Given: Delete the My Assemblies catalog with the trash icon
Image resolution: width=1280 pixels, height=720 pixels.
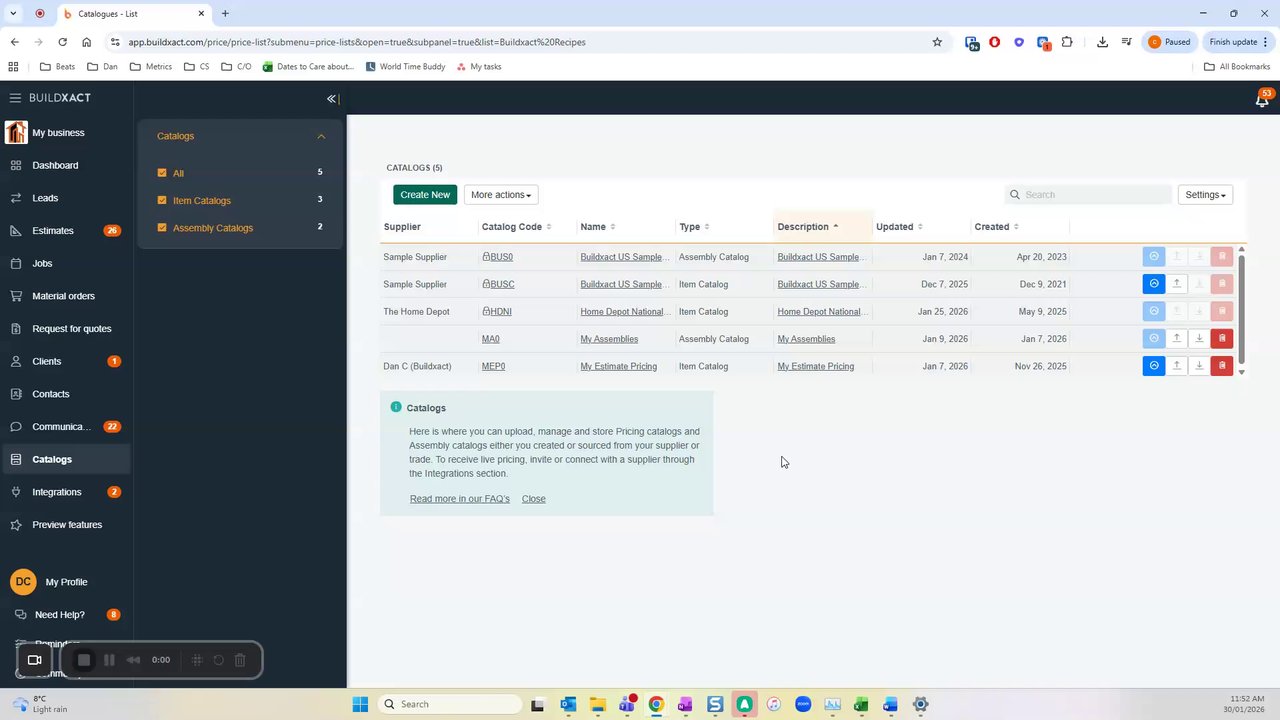Looking at the screenshot, I should pos(1222,339).
